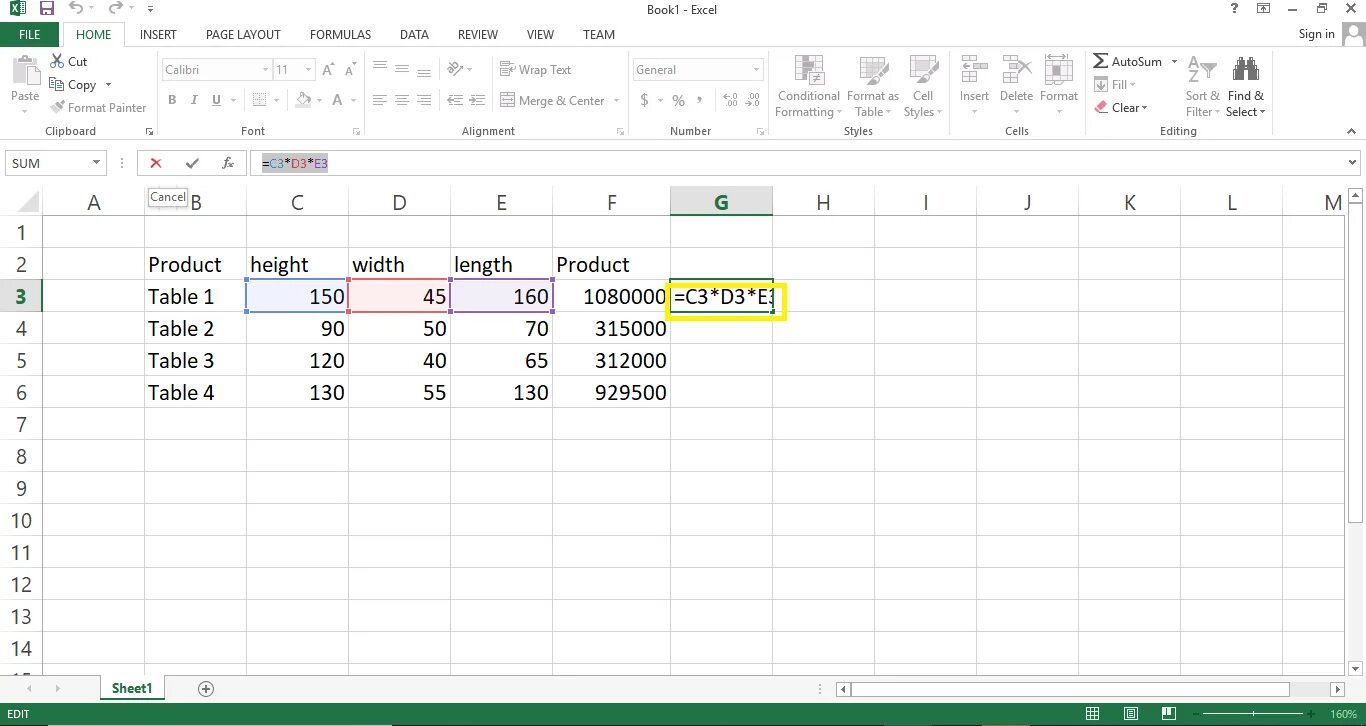Click the Insert Function fx icon
The image size is (1366, 726).
point(228,163)
